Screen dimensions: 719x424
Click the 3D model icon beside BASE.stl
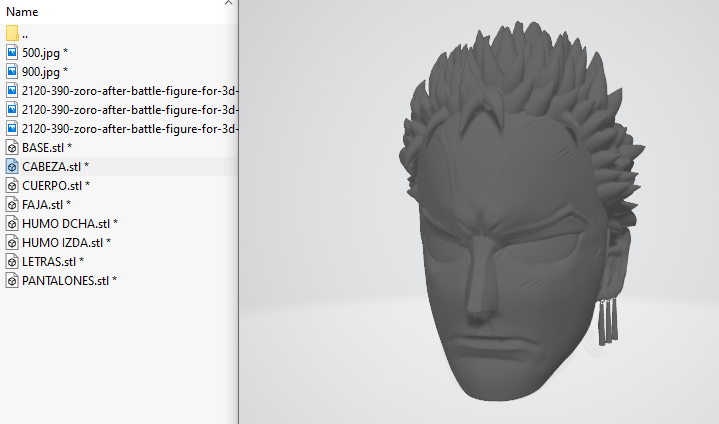tap(12, 148)
